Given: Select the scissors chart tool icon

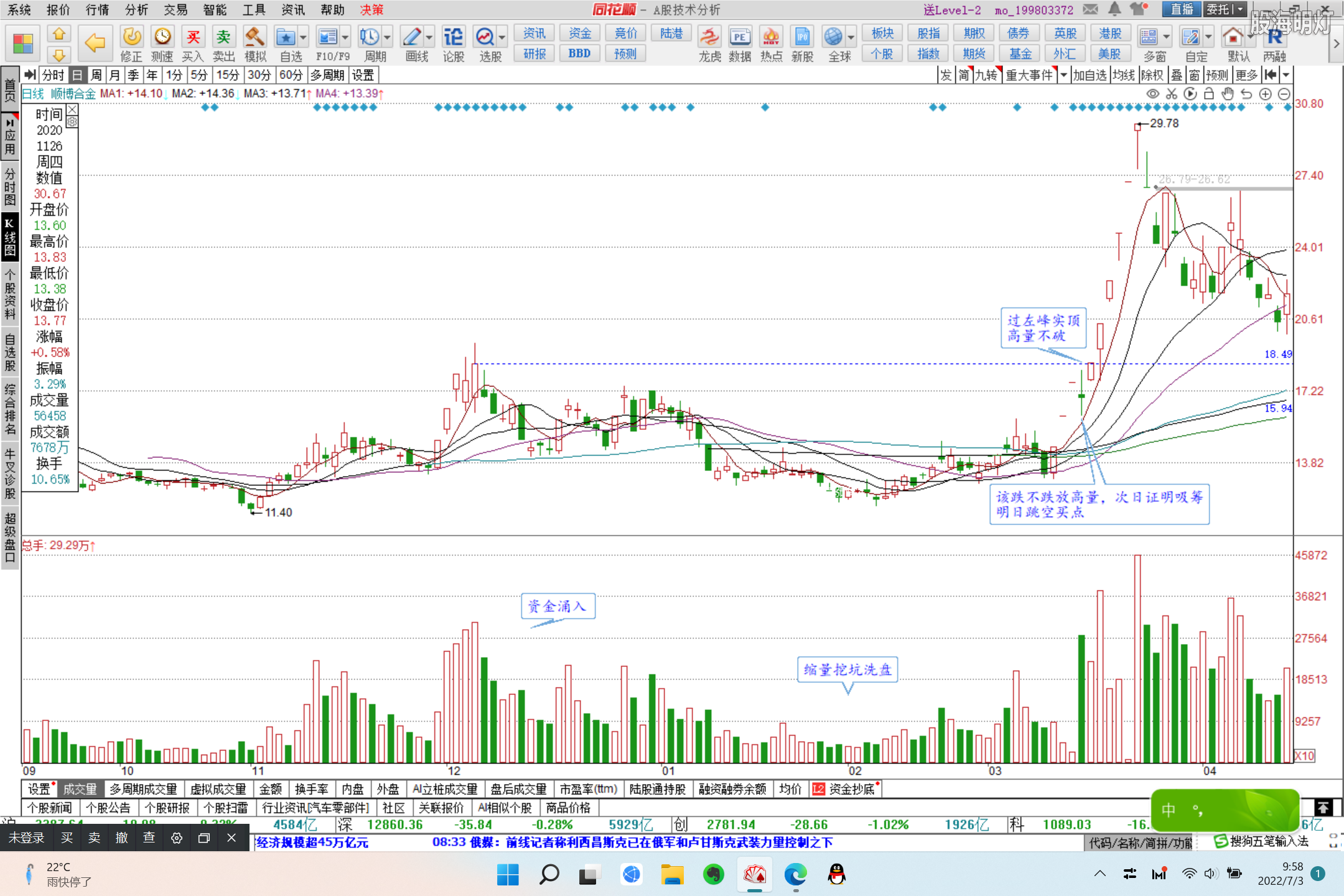Looking at the screenshot, I should pos(1172,94).
